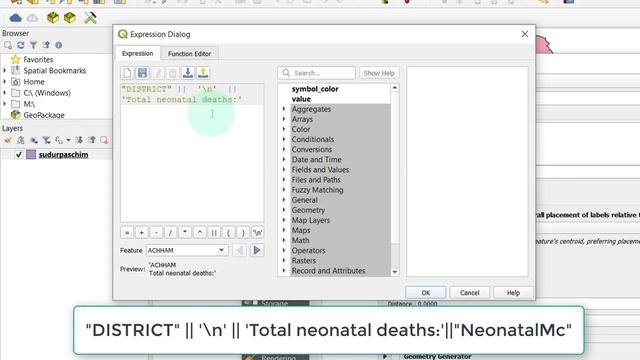Open the Layers filter dropdown arrow

[x=68, y=140]
